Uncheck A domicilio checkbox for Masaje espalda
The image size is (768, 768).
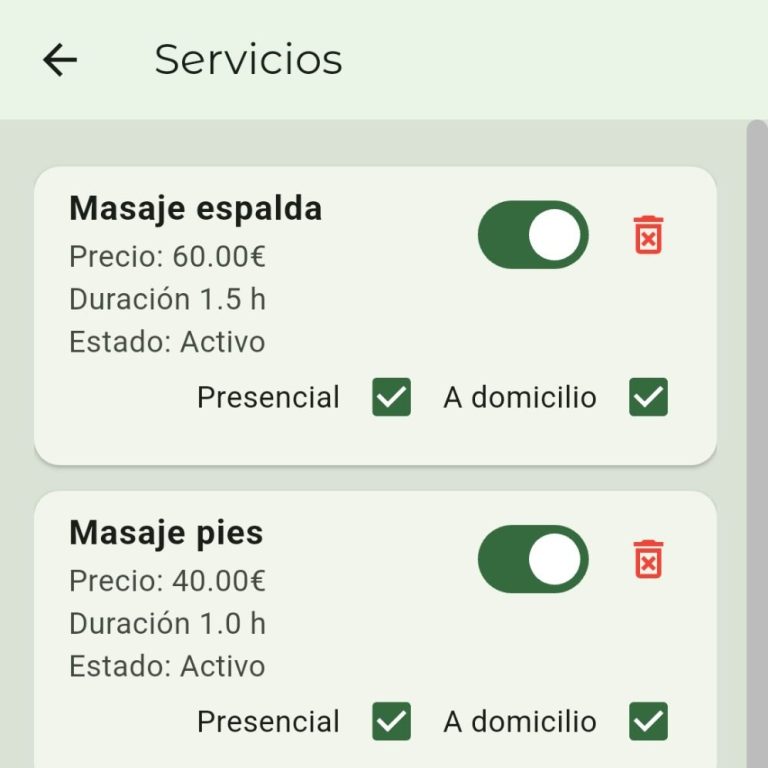[648, 398]
